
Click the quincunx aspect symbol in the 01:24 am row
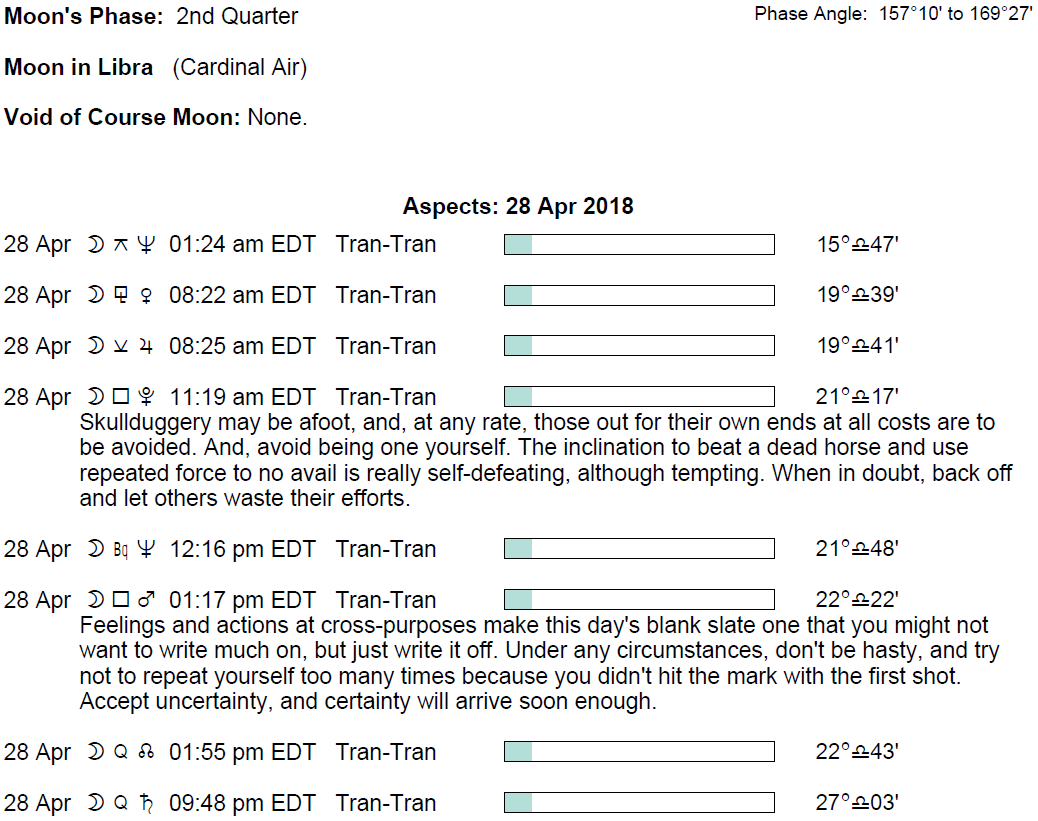(x=121, y=245)
